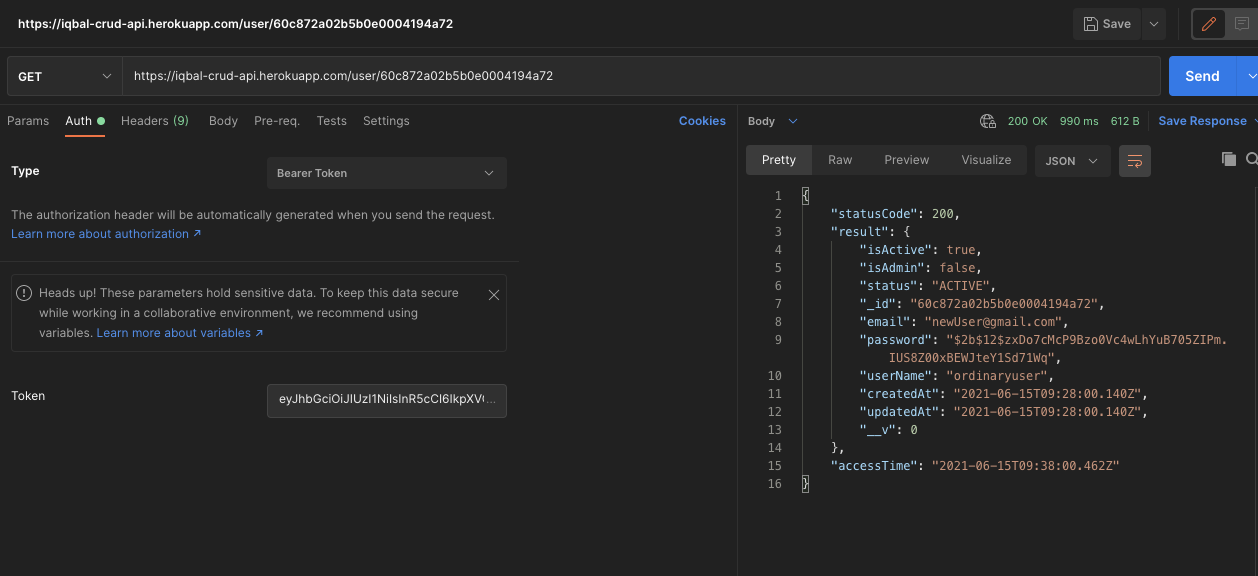Switch to the Params tab

coord(28,121)
